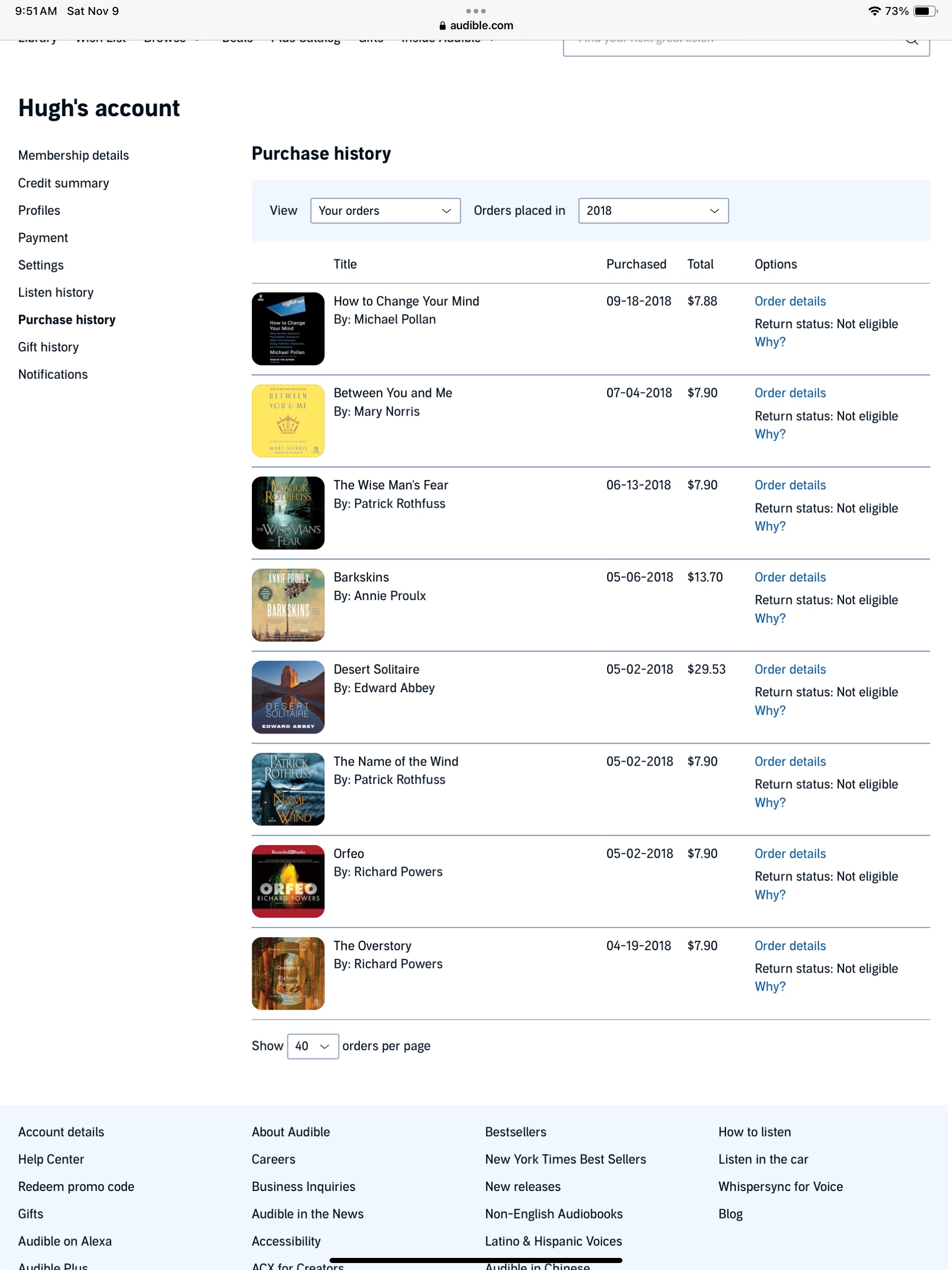Open Desert Solitaire cover image

(288, 696)
